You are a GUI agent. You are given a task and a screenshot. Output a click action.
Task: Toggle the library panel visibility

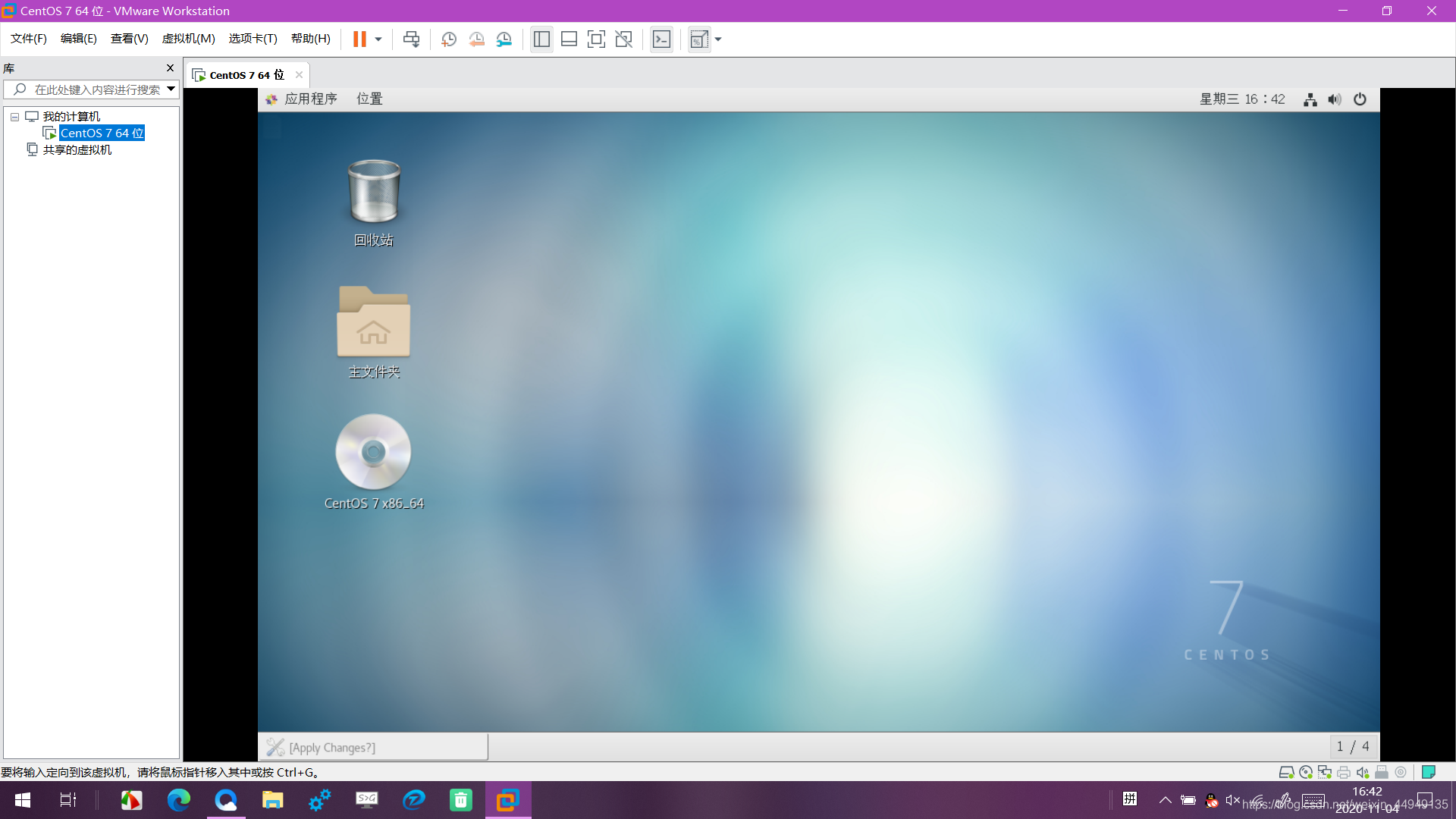[x=541, y=39]
